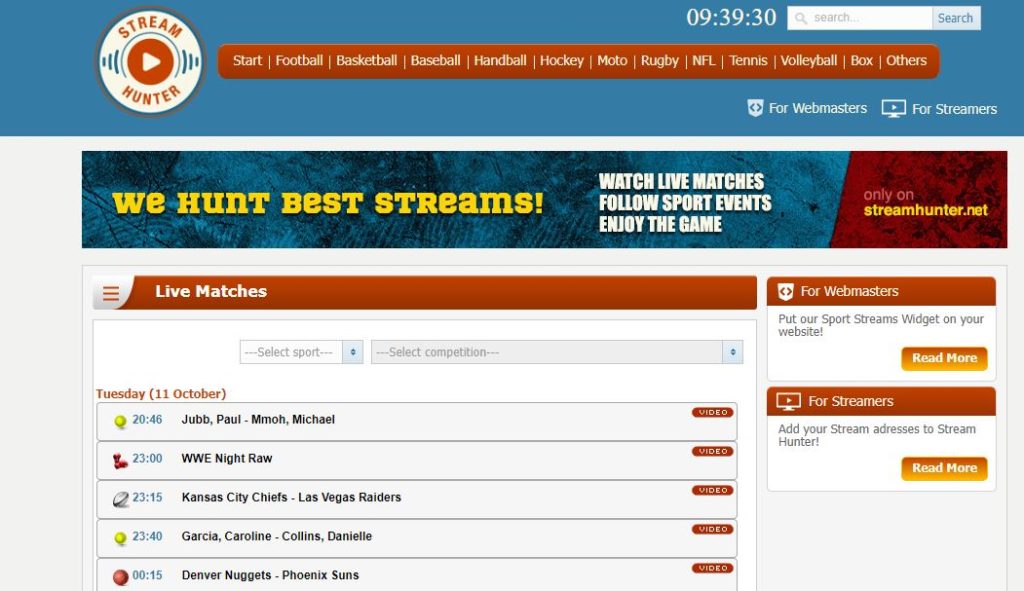The width and height of the screenshot is (1024, 591).
Task: Click the For Streamers monitor icon in header
Action: tap(893, 108)
